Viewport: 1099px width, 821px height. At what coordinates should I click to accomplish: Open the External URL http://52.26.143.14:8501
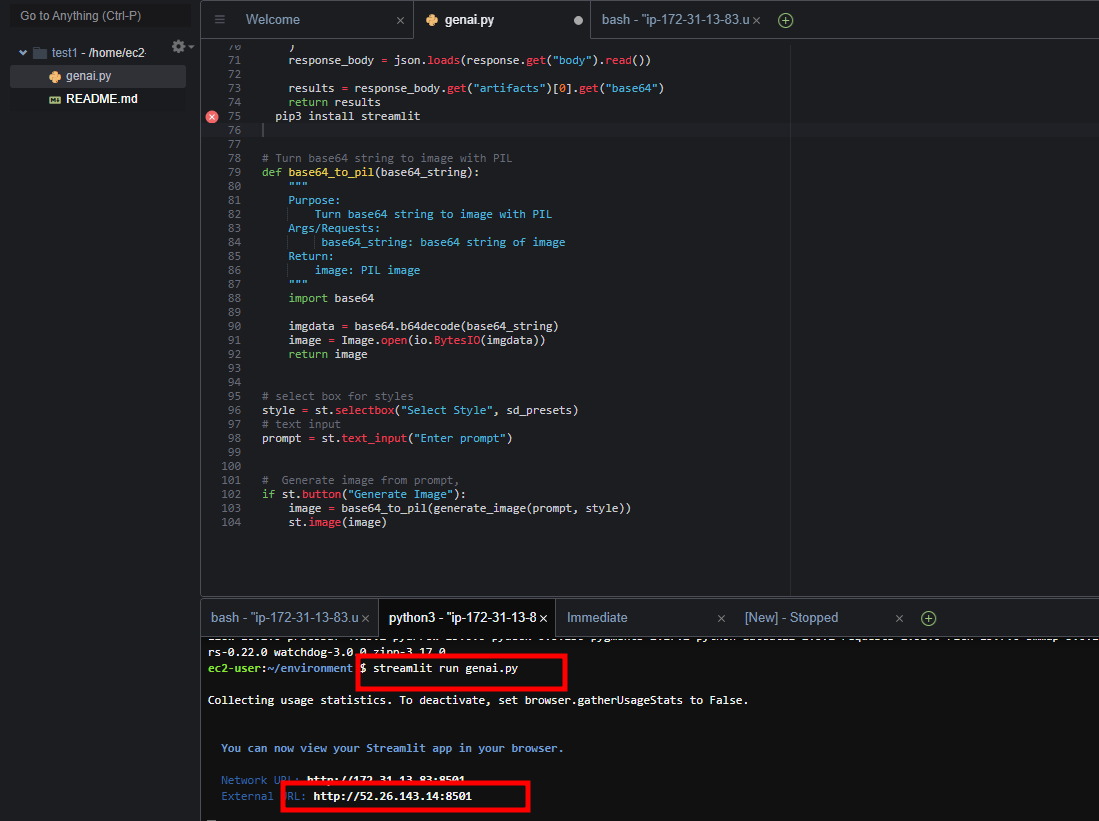coord(392,796)
